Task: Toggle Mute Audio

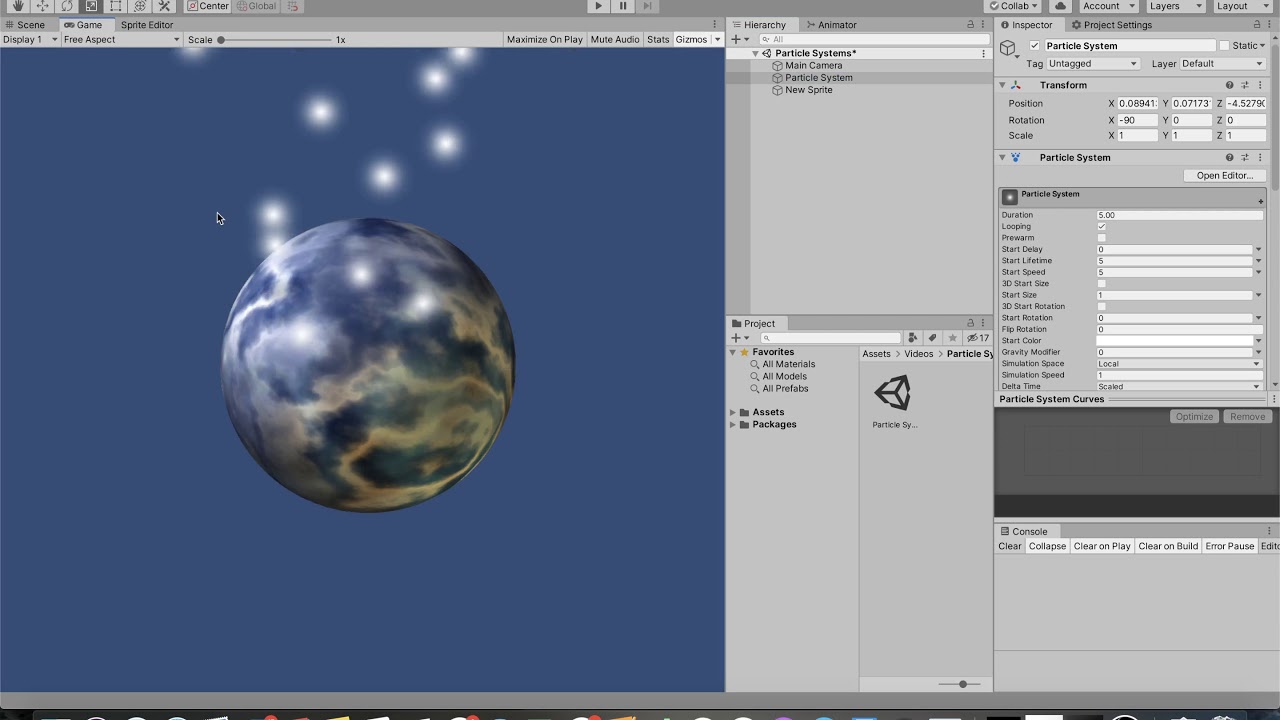Action: point(615,39)
